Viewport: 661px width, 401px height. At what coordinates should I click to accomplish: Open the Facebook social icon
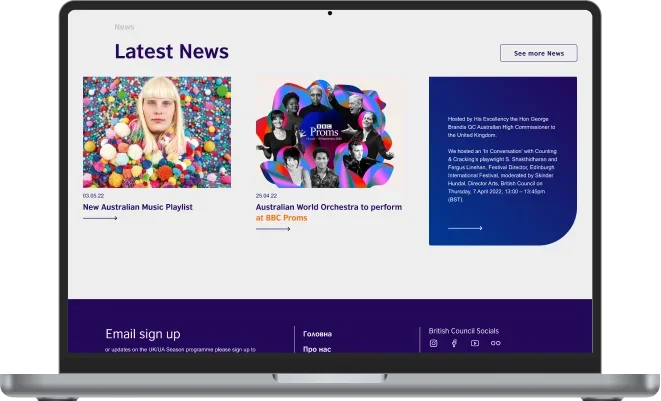click(454, 343)
